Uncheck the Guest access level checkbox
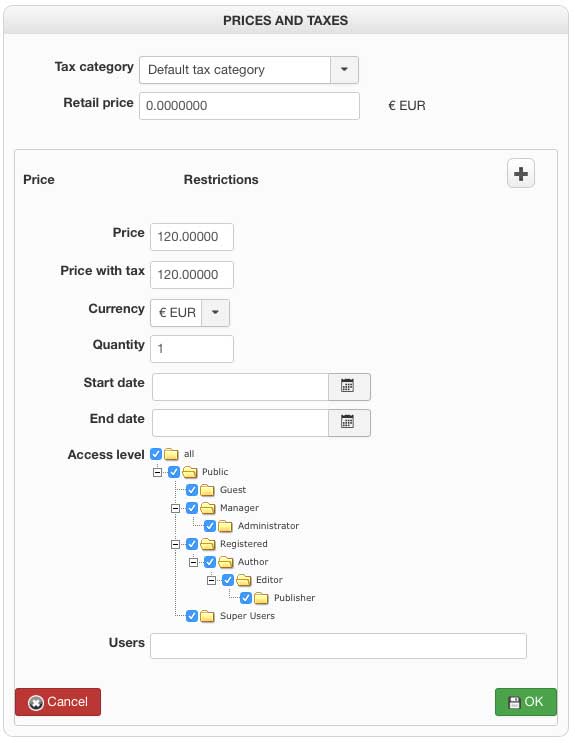The width and height of the screenshot is (575, 743). point(192,490)
